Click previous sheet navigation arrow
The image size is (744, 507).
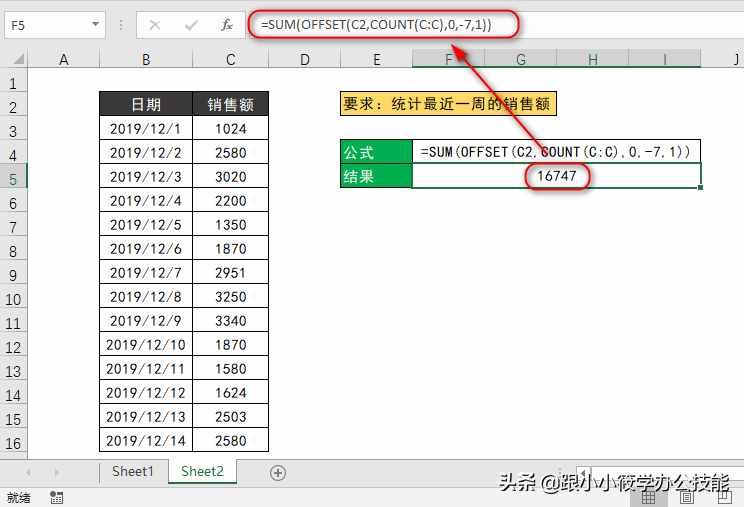29,472
